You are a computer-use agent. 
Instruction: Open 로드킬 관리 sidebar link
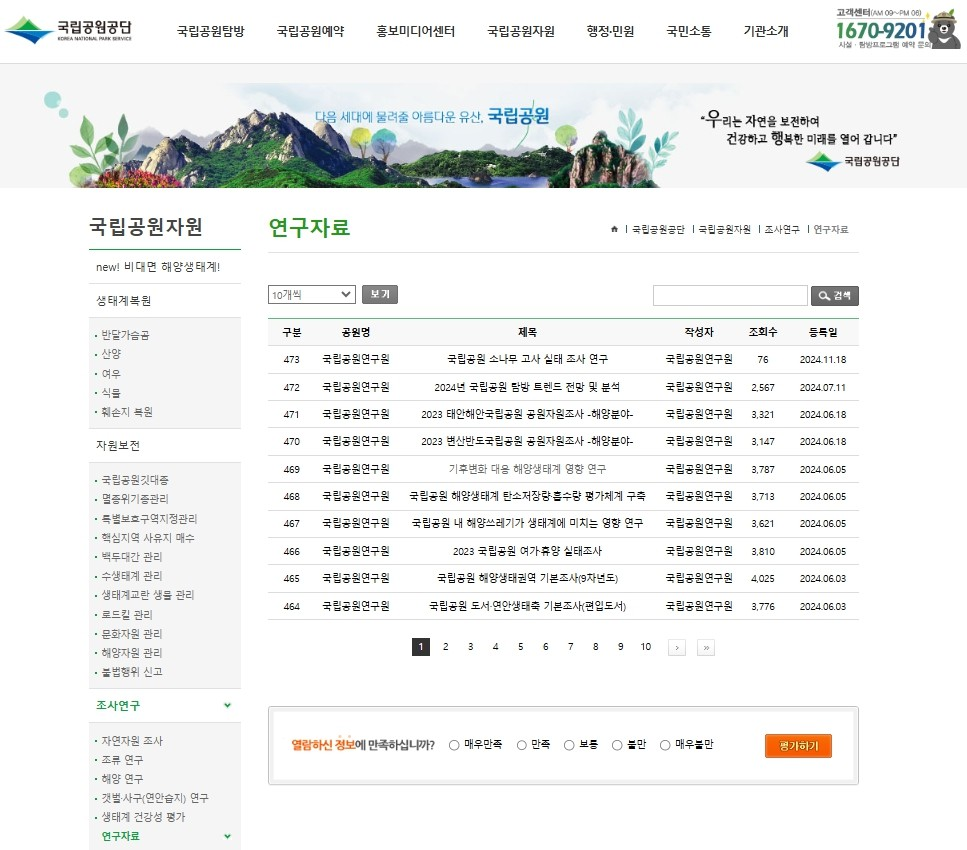coord(127,615)
